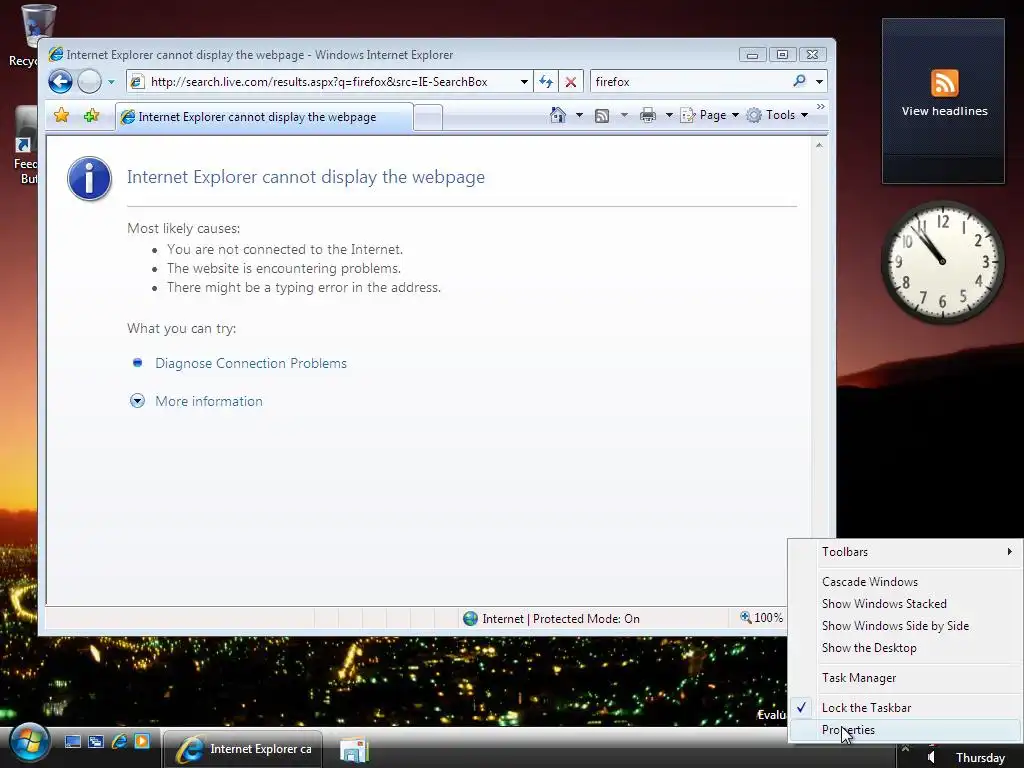The width and height of the screenshot is (1024, 768).
Task: Open the Page menu
Action: [x=710, y=115]
